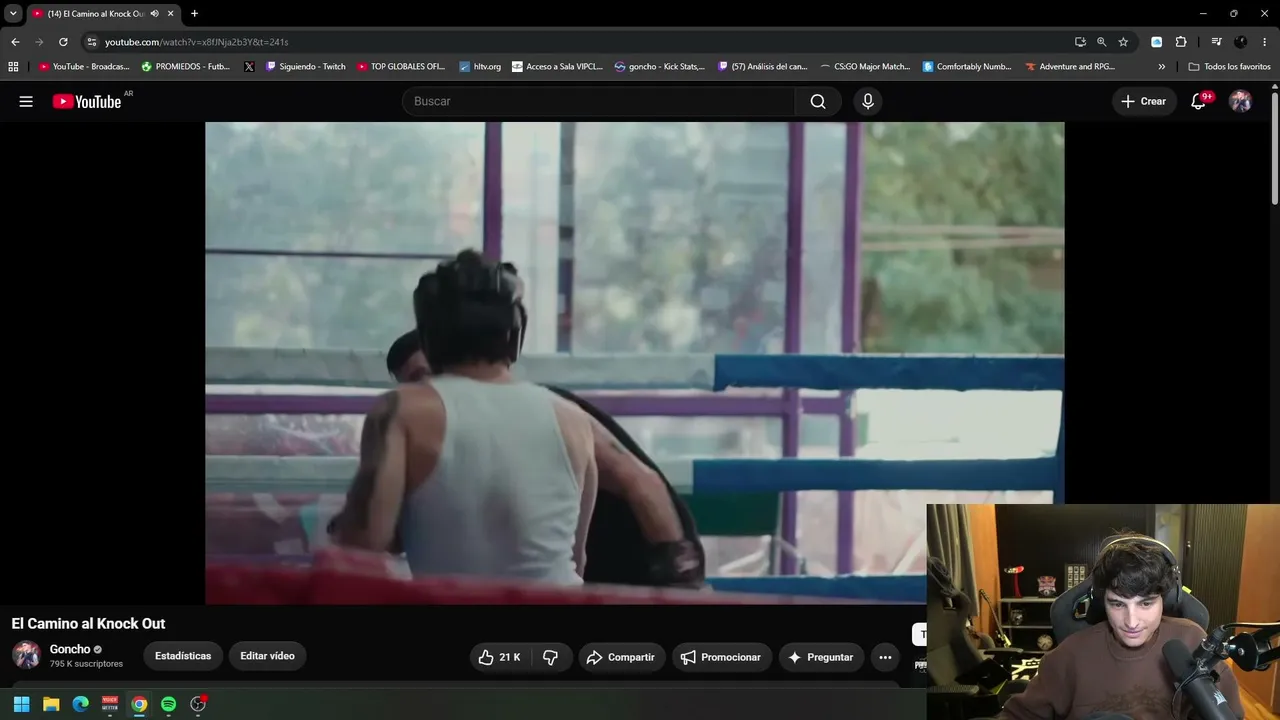Open File Explorer from the taskbar

(x=51, y=704)
